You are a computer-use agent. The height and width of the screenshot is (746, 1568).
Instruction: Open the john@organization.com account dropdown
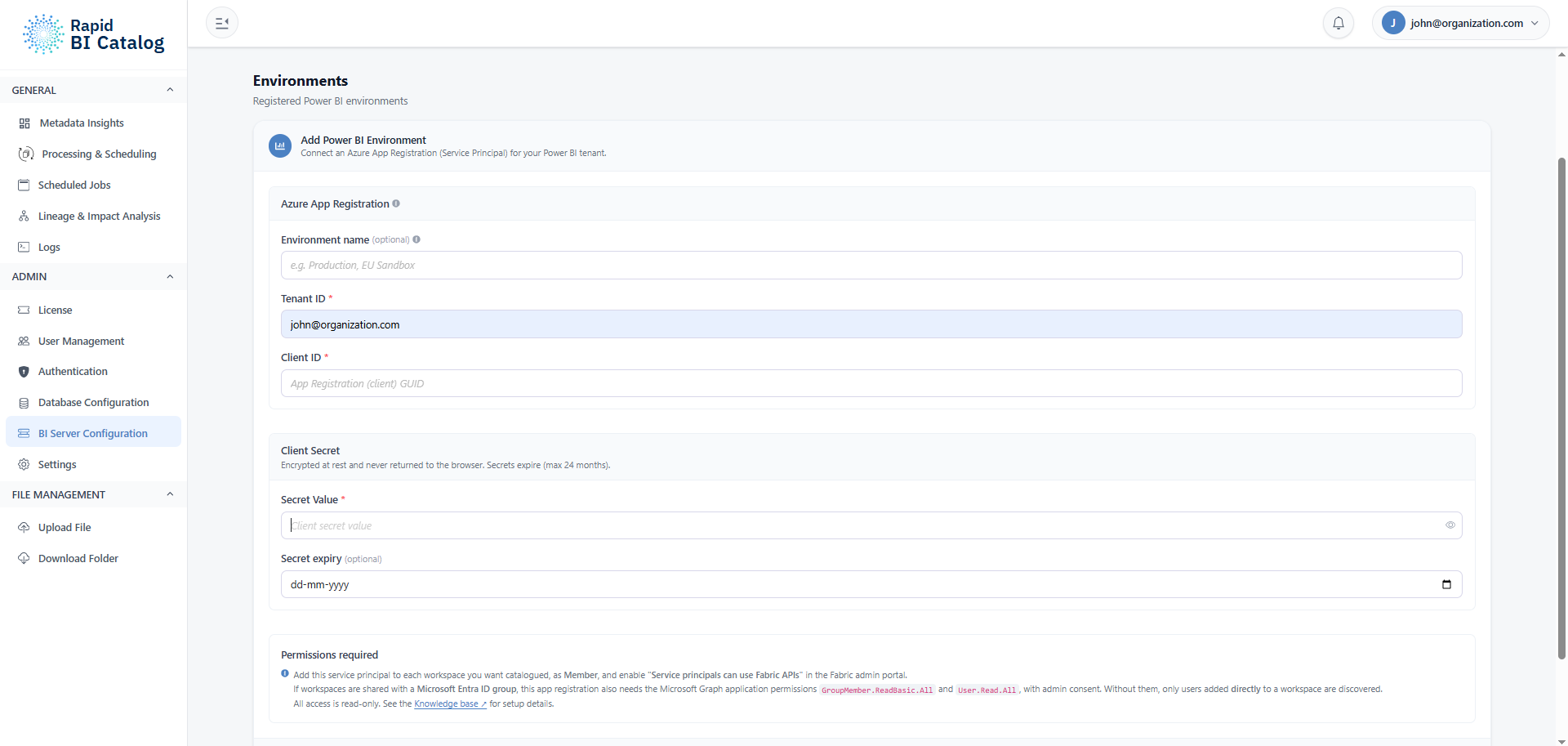pyautogui.click(x=1461, y=23)
